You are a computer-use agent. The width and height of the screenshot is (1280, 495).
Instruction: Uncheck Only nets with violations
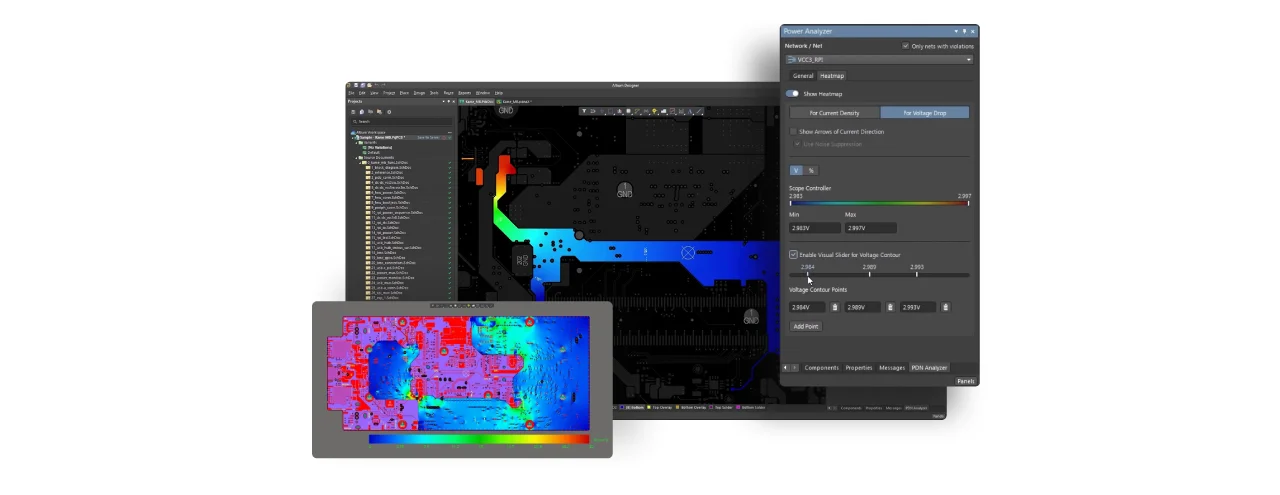pos(905,46)
